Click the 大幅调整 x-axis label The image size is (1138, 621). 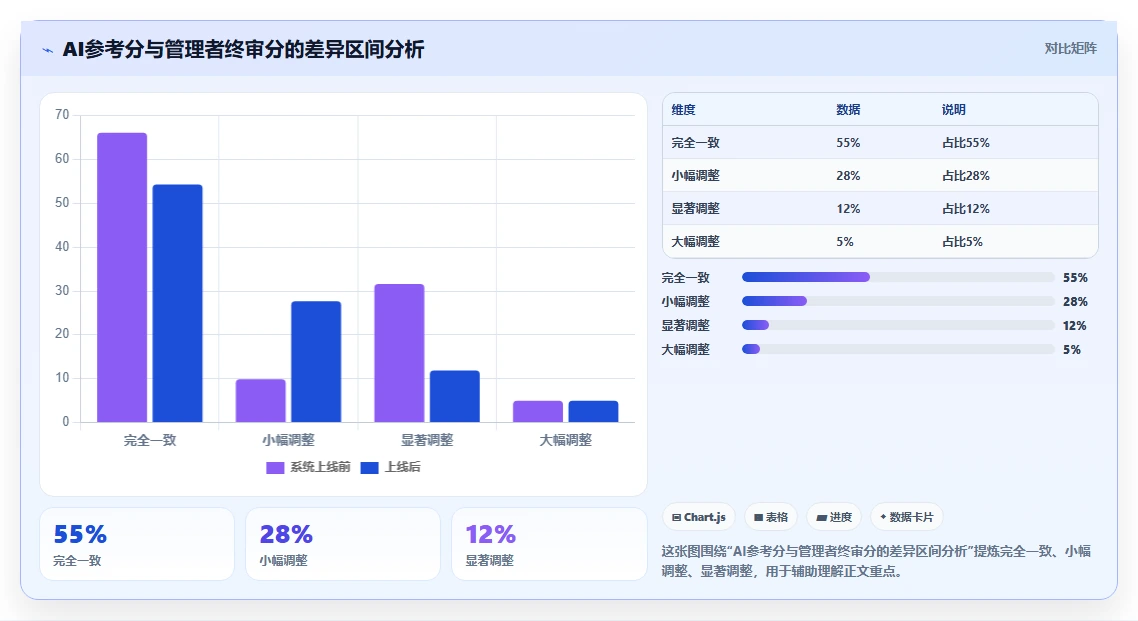[565, 440]
